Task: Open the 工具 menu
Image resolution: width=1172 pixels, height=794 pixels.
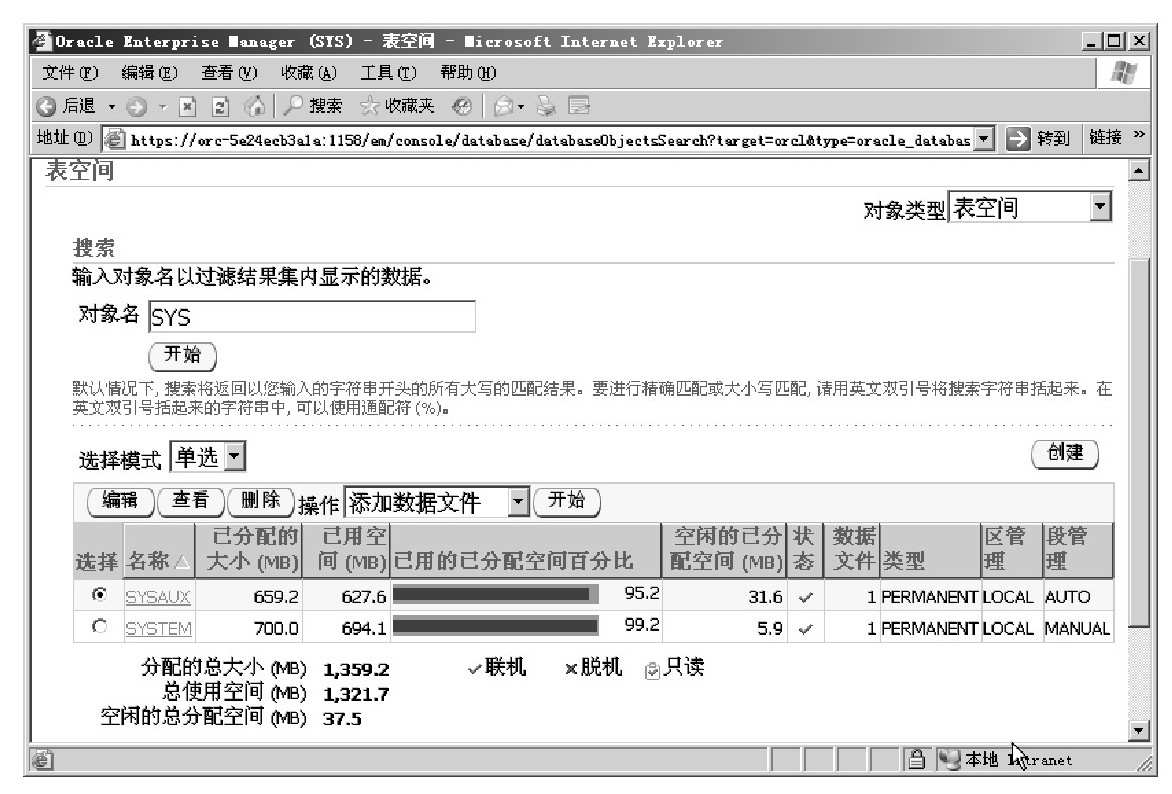Action: point(388,73)
